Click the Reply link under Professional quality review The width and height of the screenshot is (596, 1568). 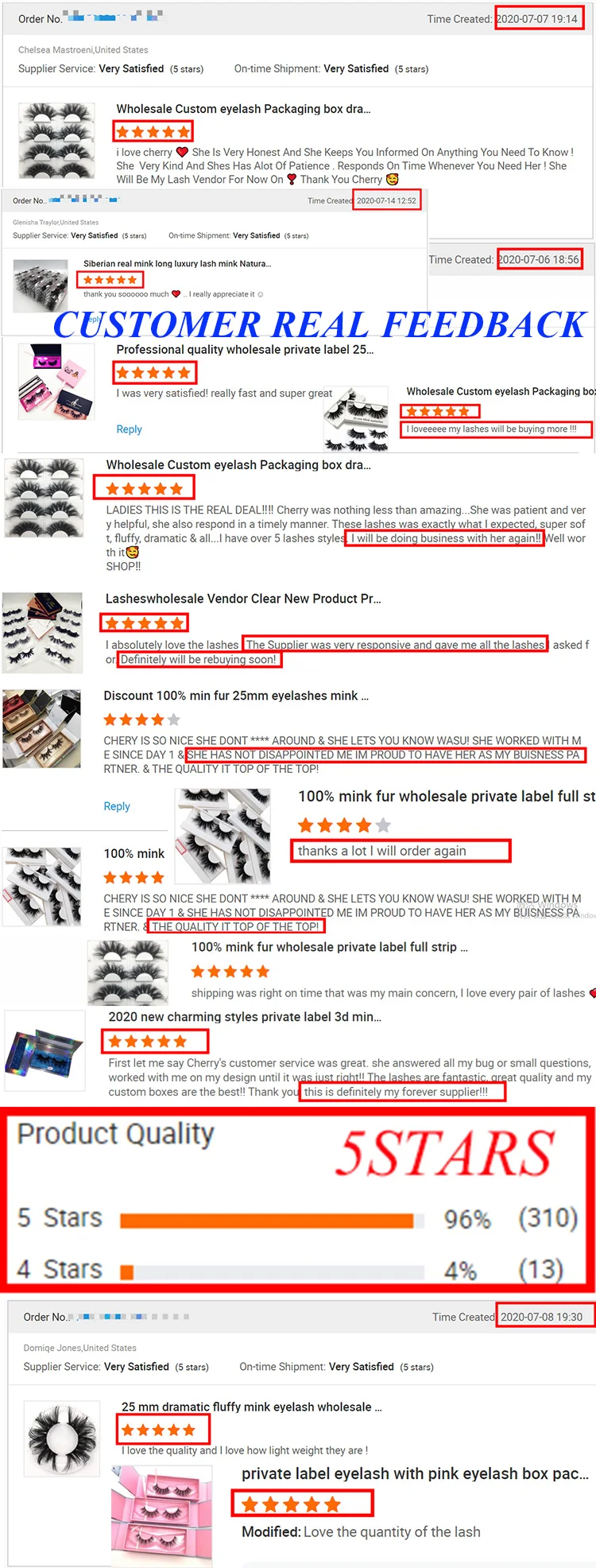pyautogui.click(x=129, y=429)
